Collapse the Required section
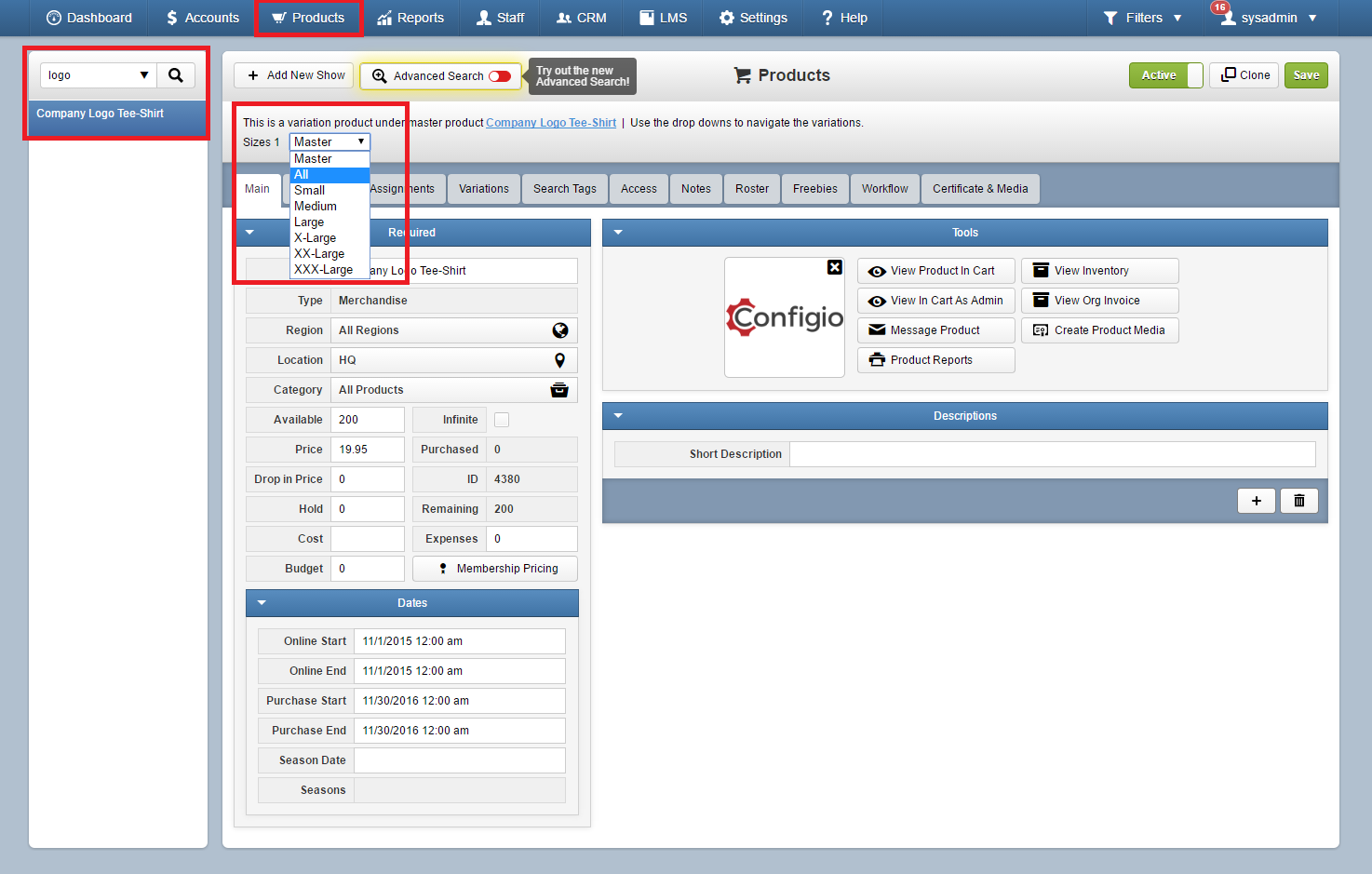The image size is (1372, 874). (x=249, y=233)
